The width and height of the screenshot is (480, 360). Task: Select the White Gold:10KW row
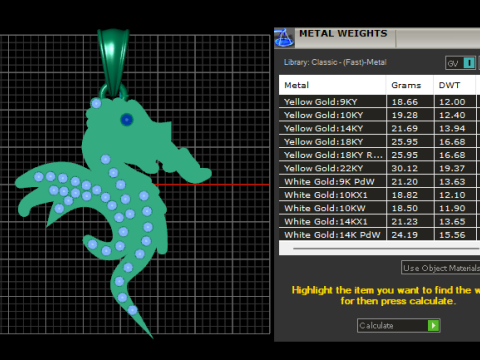pyautogui.click(x=379, y=208)
